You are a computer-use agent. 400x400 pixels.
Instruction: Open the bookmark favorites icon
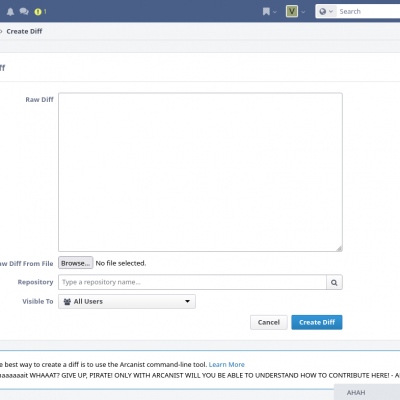[266, 12]
